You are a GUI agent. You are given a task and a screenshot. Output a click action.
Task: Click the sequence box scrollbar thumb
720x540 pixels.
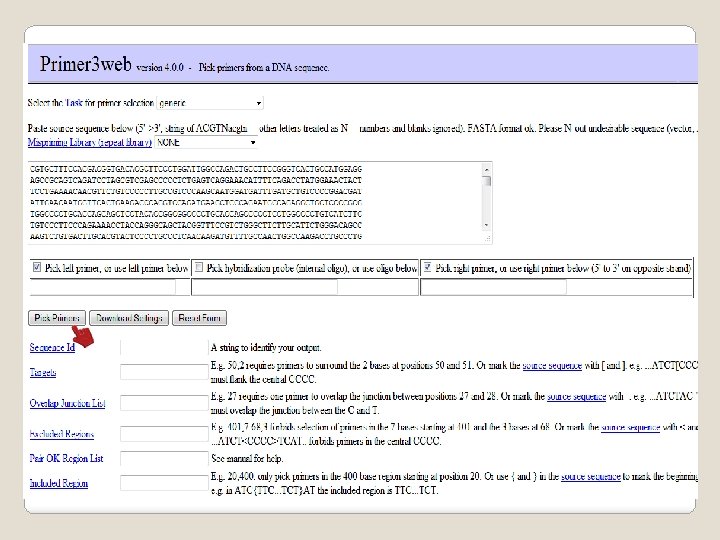coord(487,181)
